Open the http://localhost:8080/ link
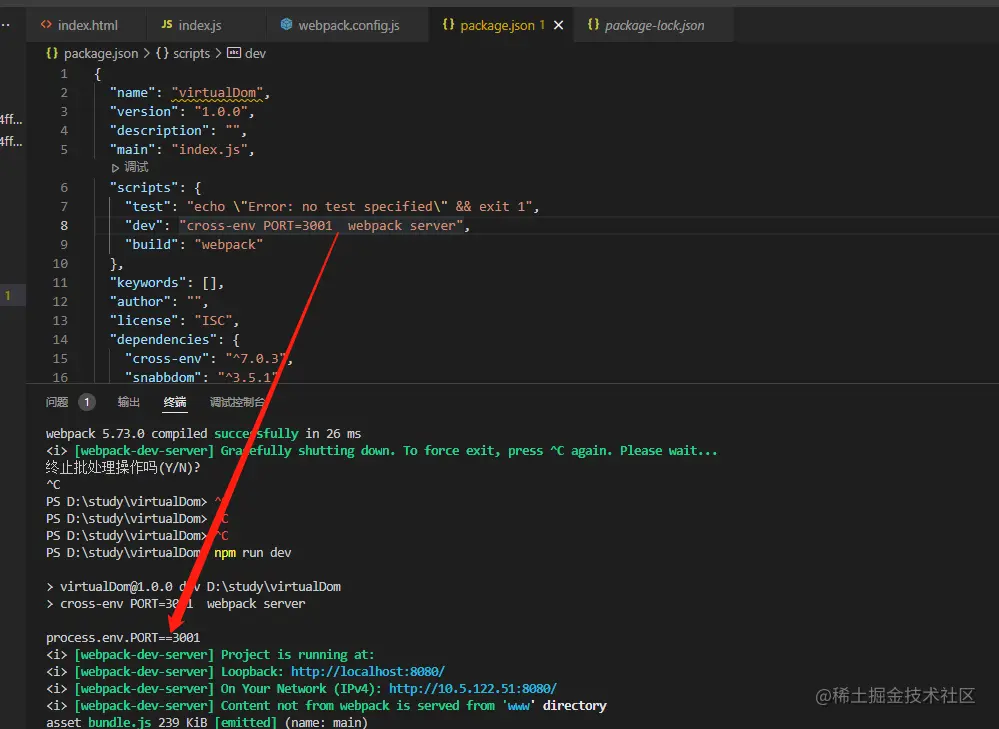This screenshot has width=999, height=729. [368, 672]
